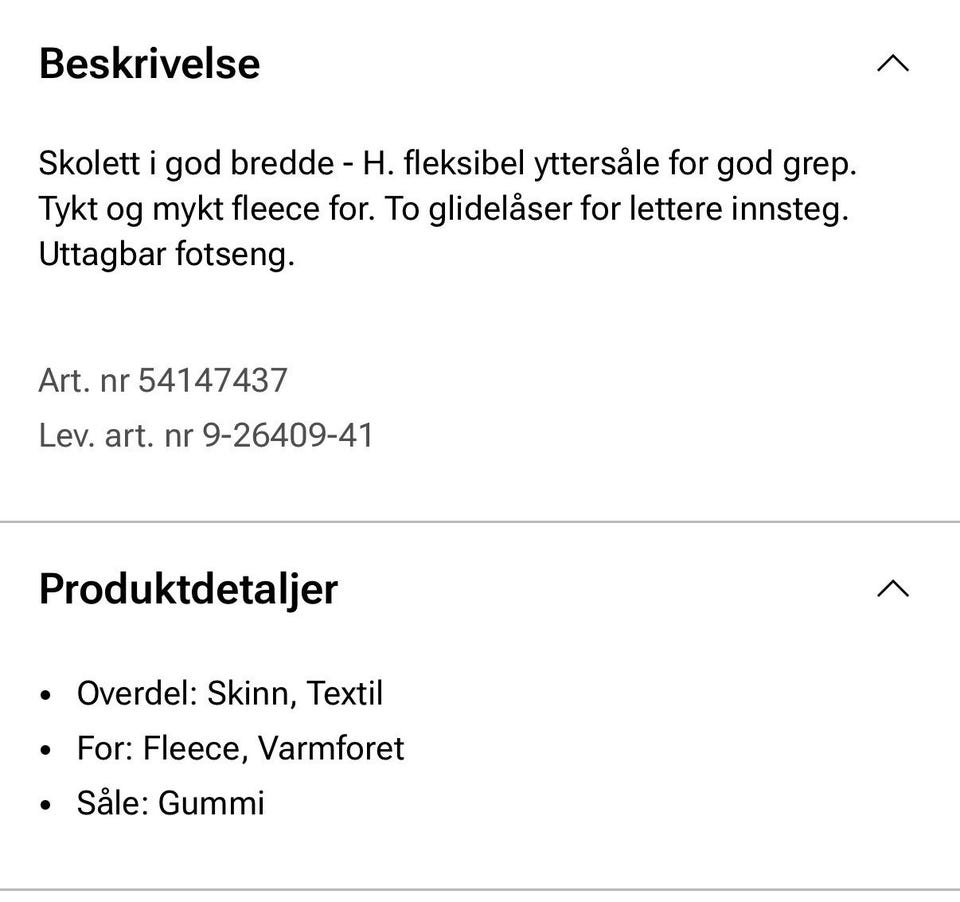The image size is (960, 902).
Task: Click the word 'Textil'
Action: click(345, 693)
